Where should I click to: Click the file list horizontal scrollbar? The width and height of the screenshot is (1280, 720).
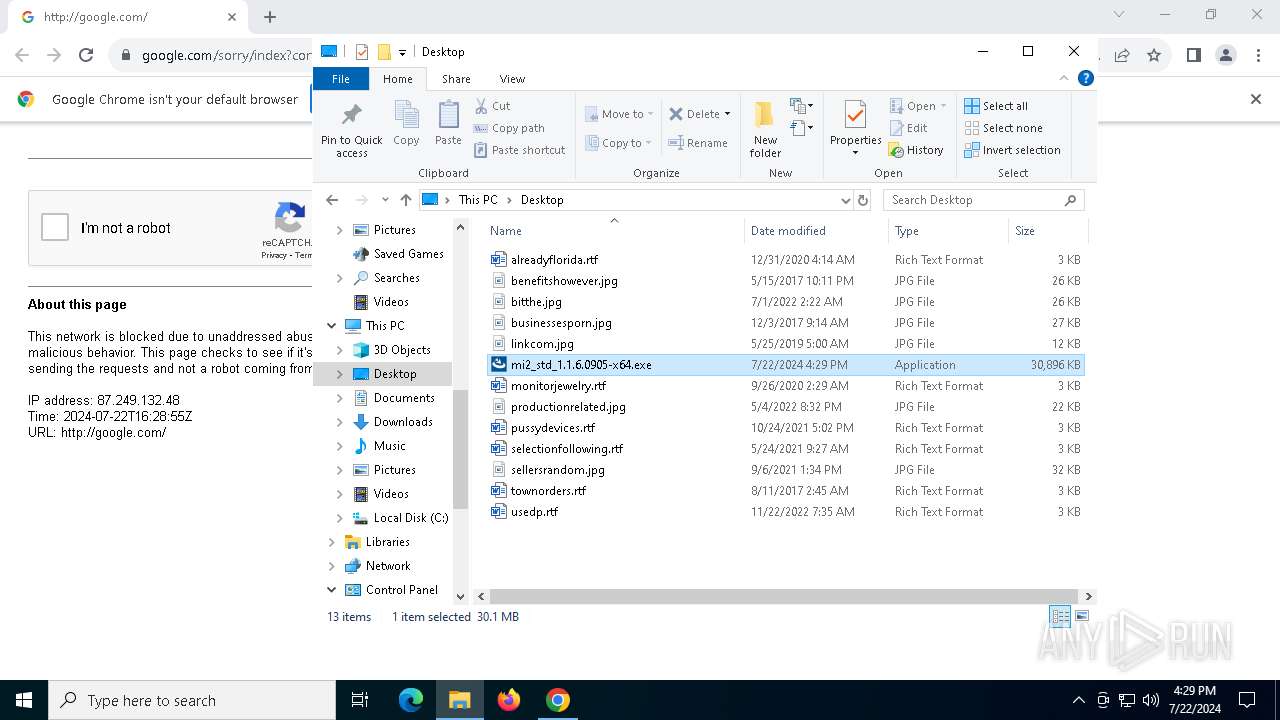[782, 596]
